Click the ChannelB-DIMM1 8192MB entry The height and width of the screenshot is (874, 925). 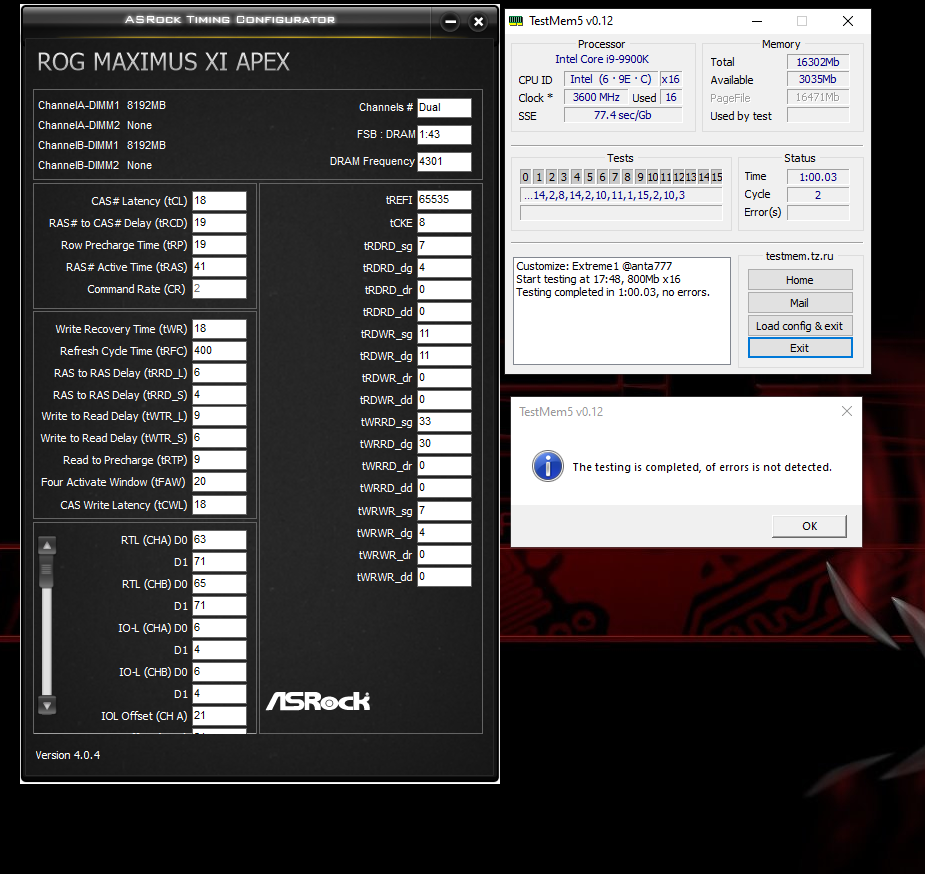point(102,145)
